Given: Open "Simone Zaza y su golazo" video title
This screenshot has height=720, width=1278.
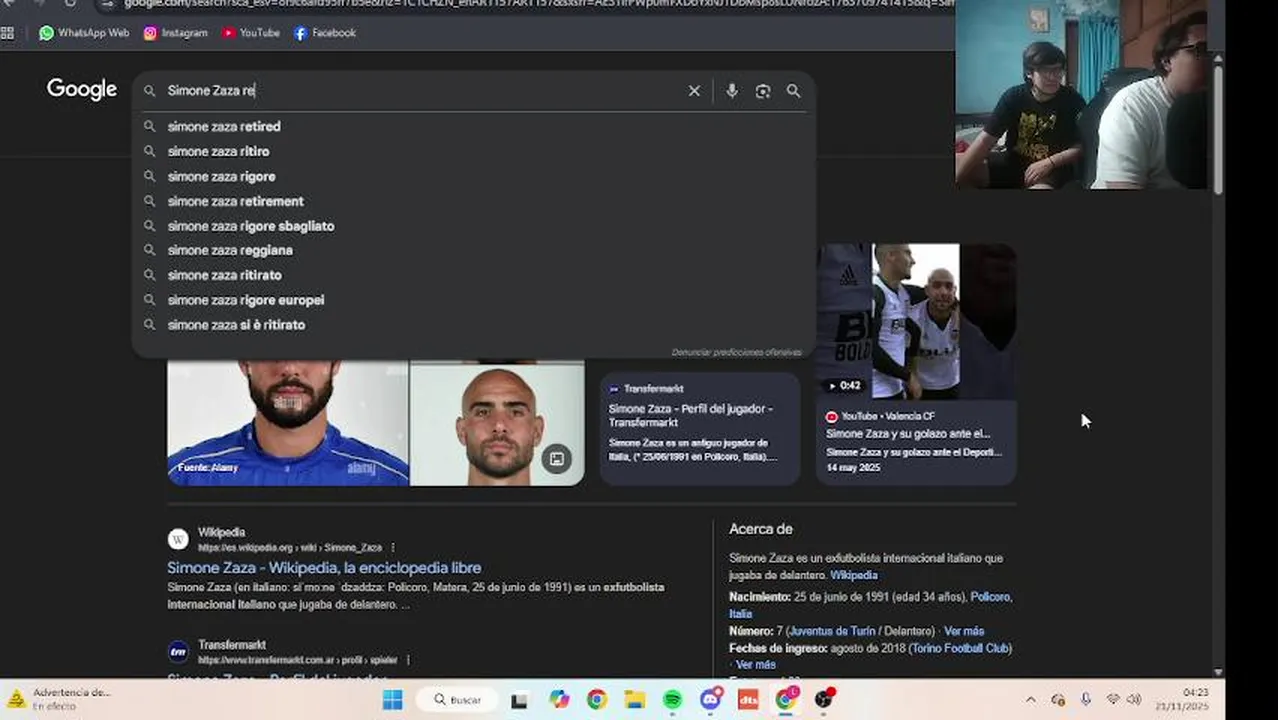Looking at the screenshot, I should 908,434.
